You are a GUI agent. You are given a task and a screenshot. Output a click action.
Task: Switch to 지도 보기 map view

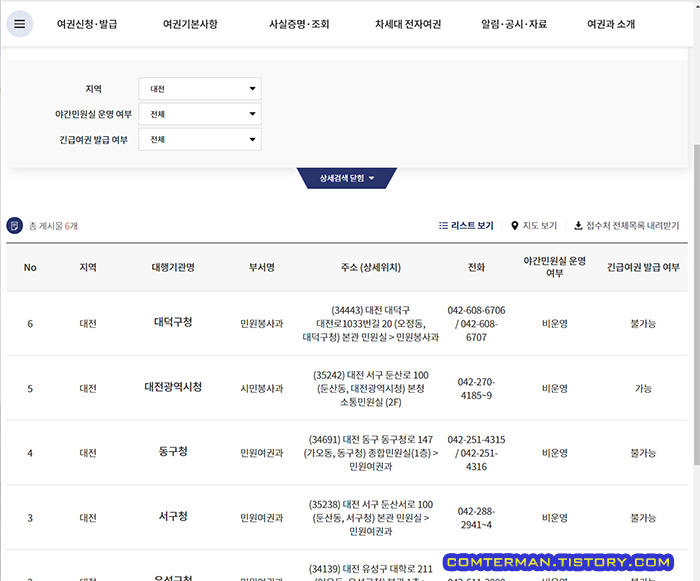pos(534,226)
